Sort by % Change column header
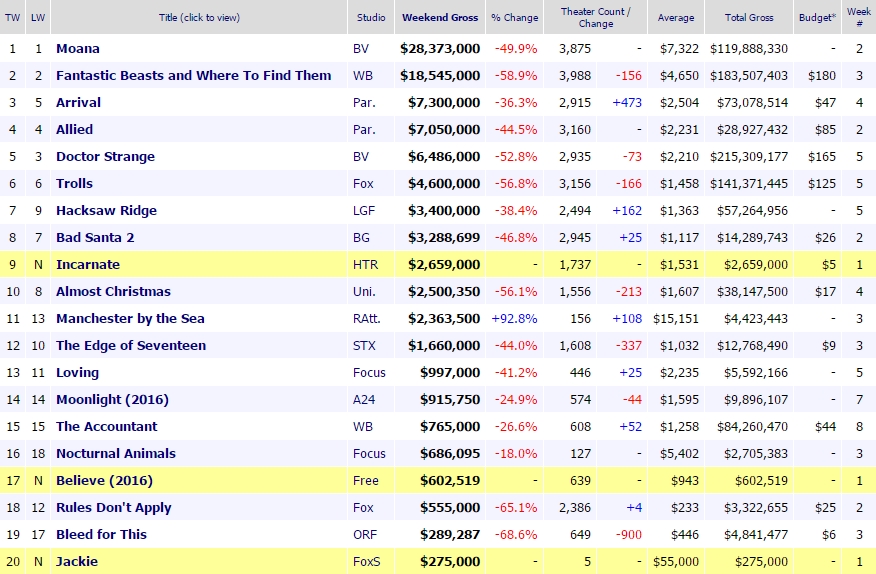876x574 pixels. (x=515, y=17)
